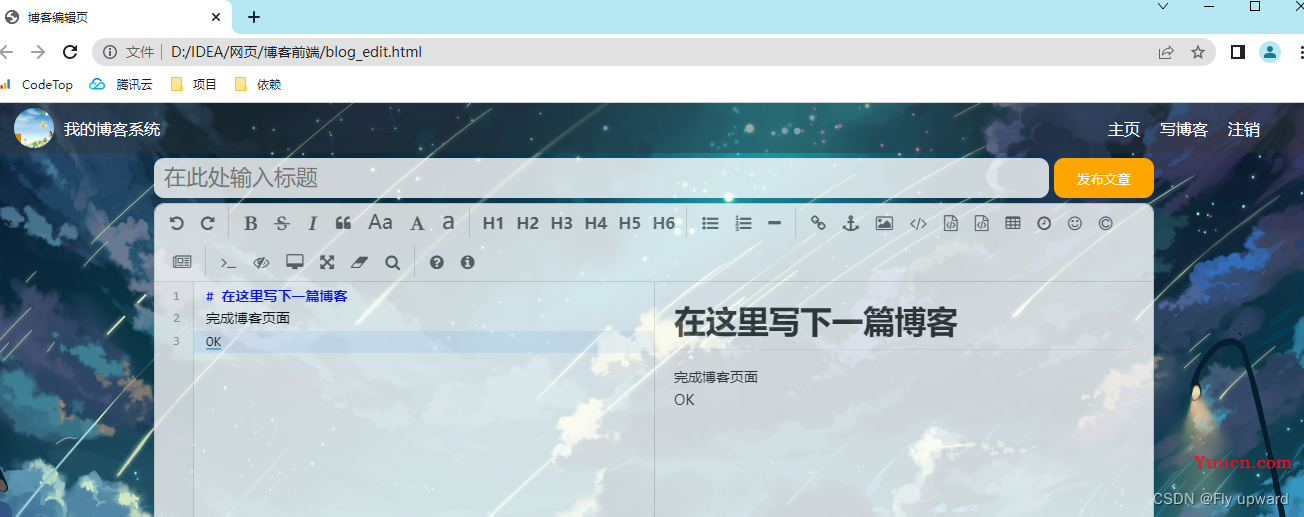Redo the last edit in editor toolbar
This screenshot has width=1304, height=517.
pos(208,223)
